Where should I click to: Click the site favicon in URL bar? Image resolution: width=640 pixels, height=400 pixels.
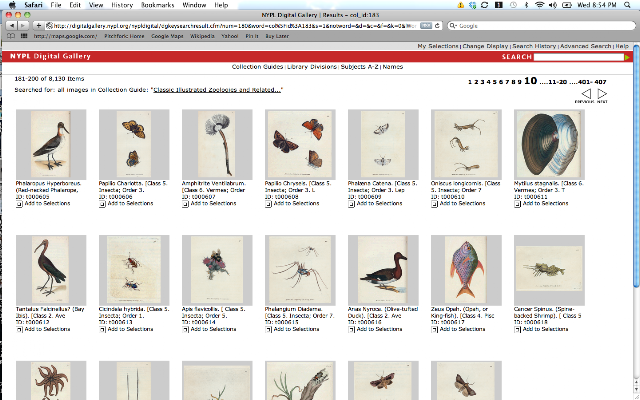(x=49, y=26)
